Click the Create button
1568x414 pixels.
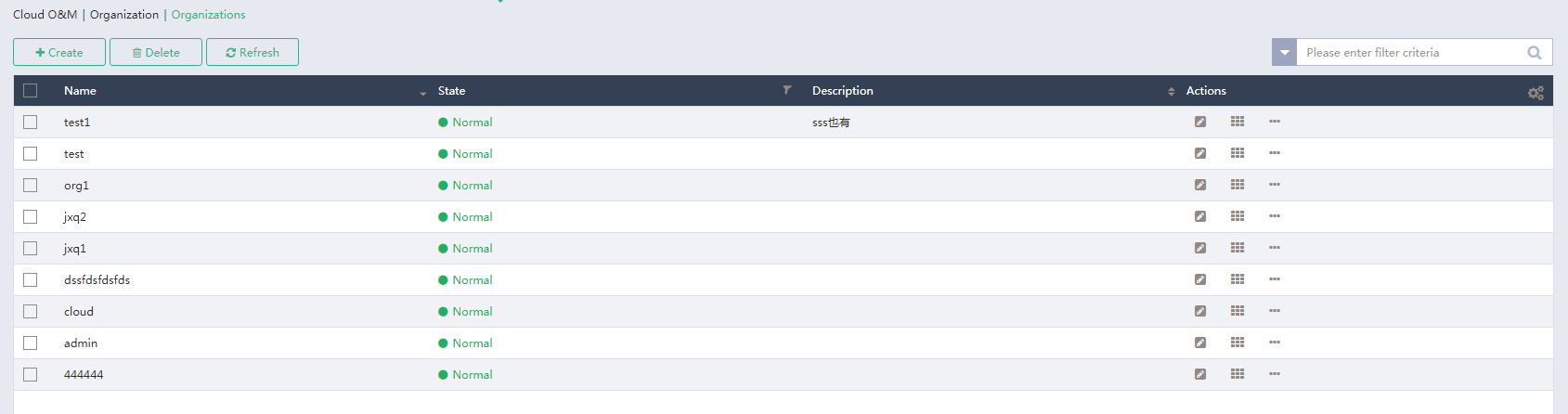(x=59, y=52)
